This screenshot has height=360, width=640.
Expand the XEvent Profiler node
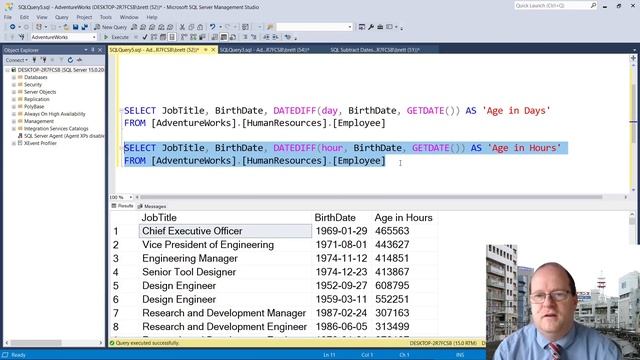tap(13, 143)
